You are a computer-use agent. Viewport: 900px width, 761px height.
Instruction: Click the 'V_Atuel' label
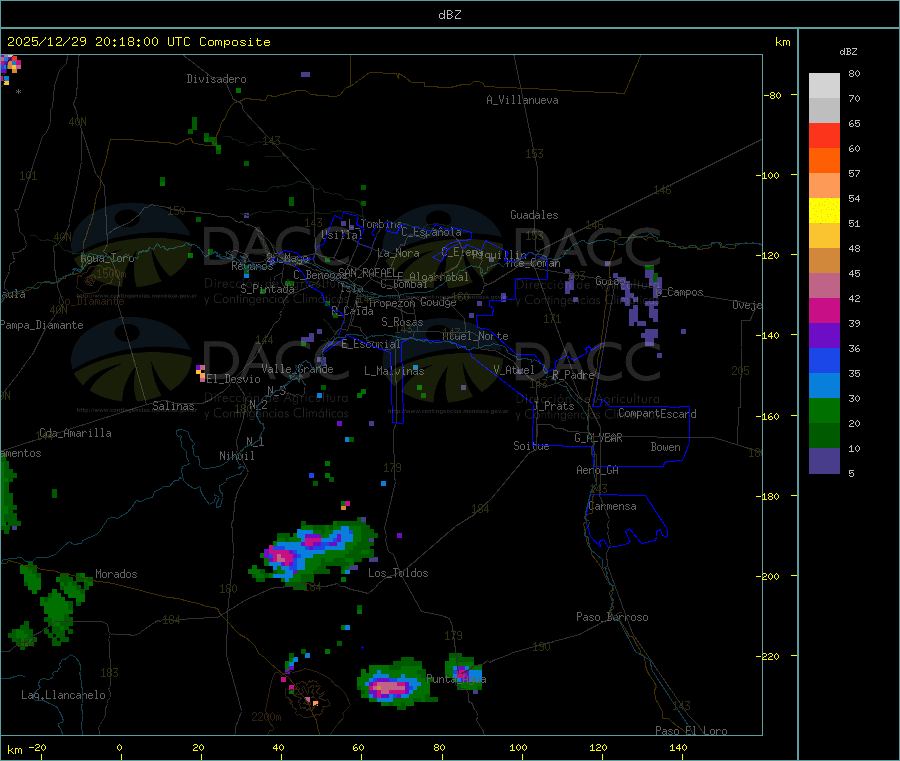pos(514,370)
